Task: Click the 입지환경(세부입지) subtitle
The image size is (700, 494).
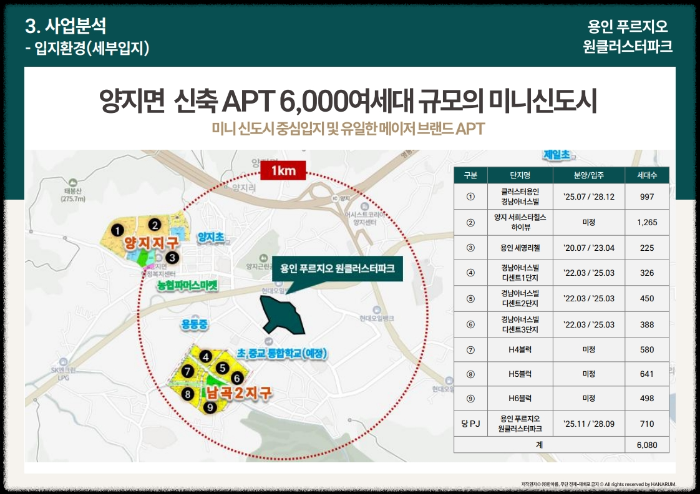Action: click(x=88, y=48)
